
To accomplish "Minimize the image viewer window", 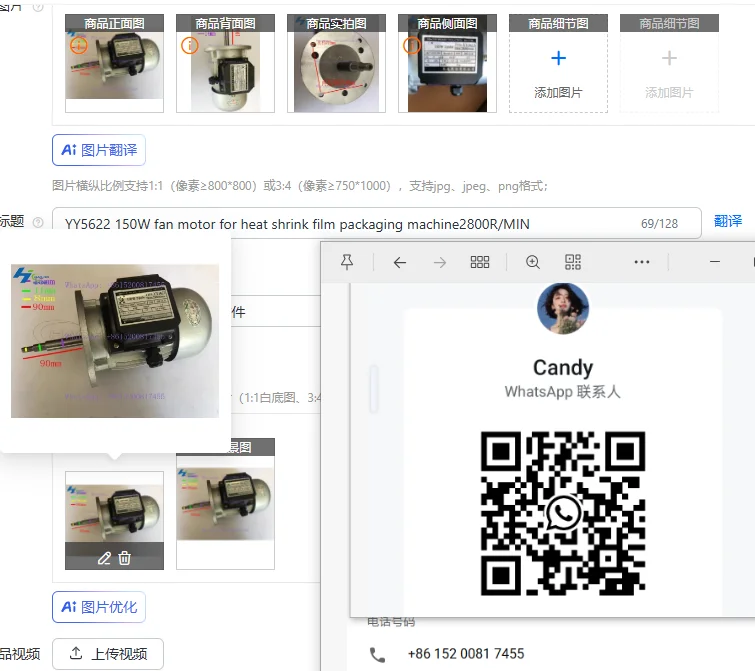I will (x=715, y=262).
